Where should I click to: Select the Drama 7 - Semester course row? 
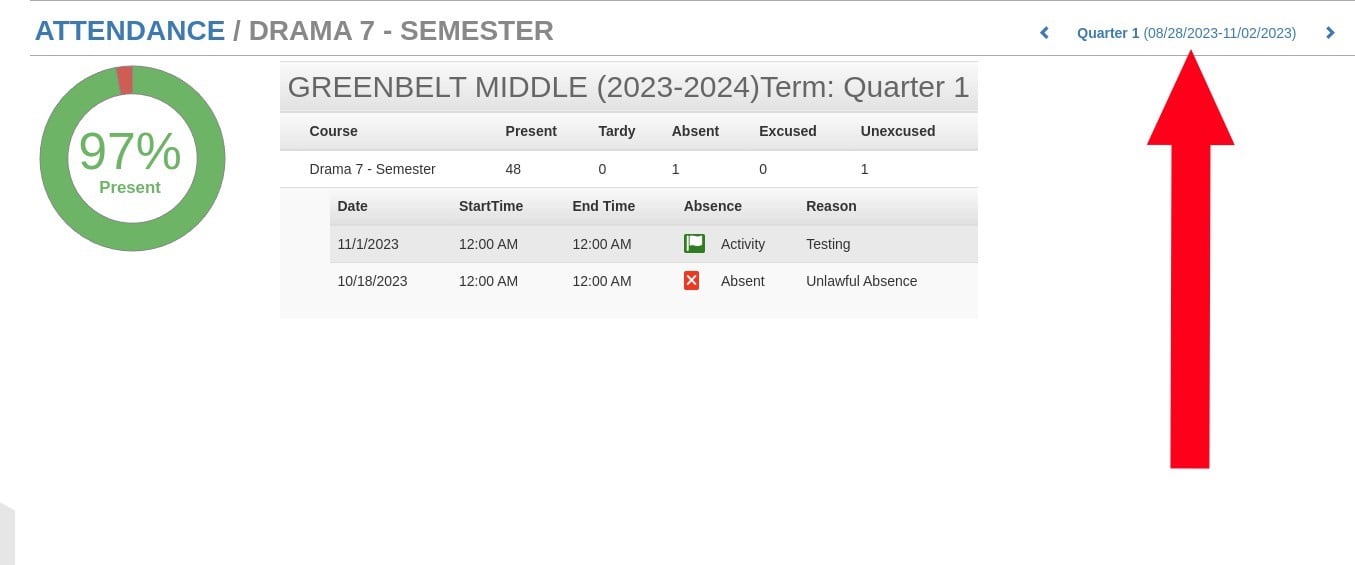[372, 169]
